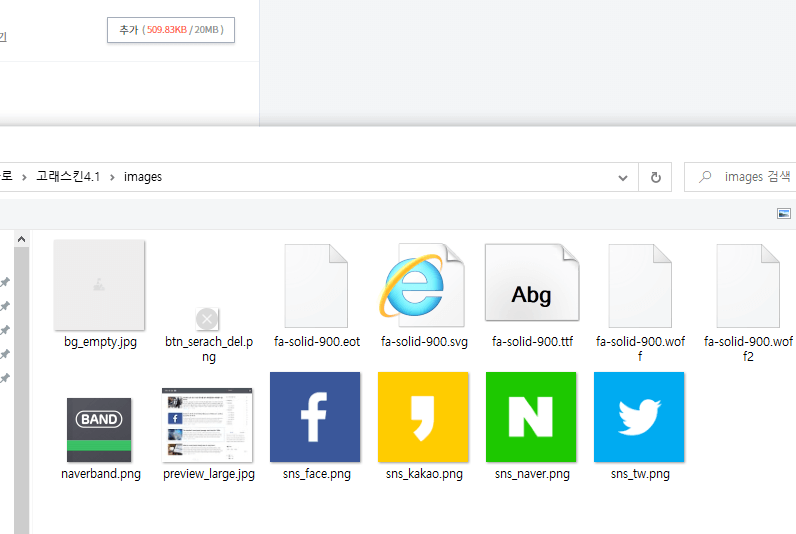Viewport: 796px width, 534px height.
Task: Click the sns_naver.png file name
Action: click(x=532, y=474)
